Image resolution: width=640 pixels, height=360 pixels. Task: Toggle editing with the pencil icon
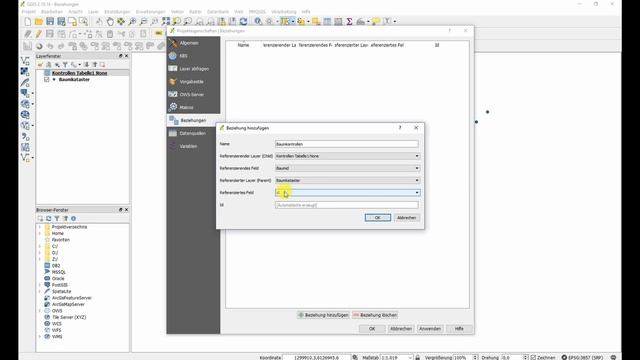point(39,34)
